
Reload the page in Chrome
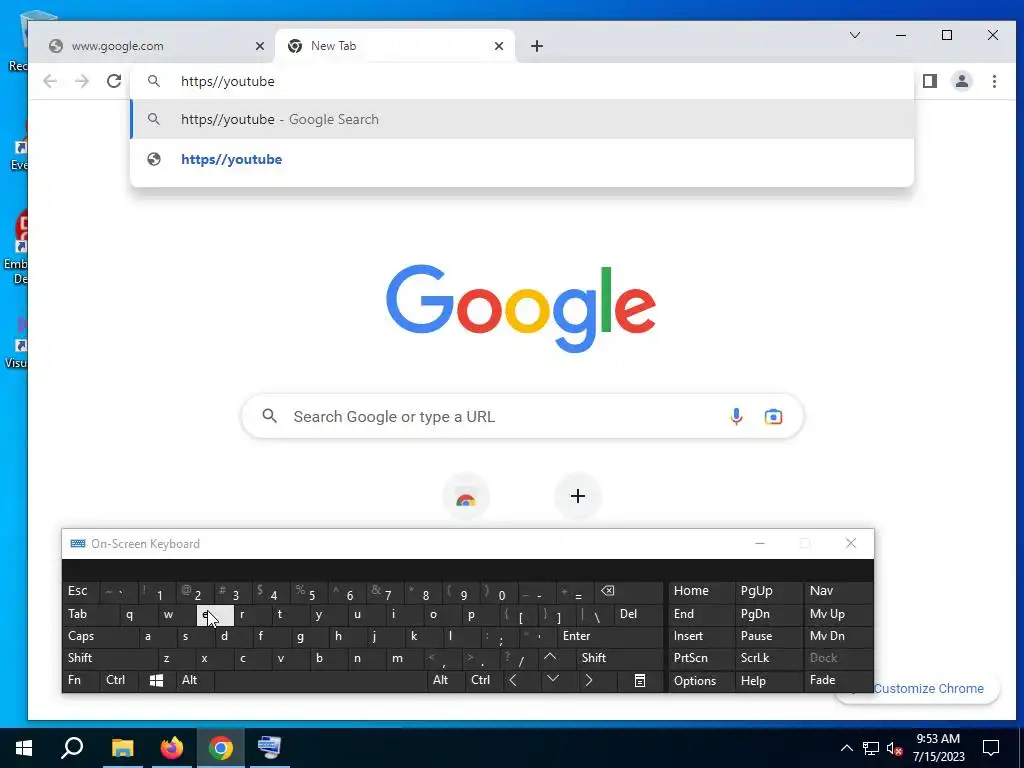tap(114, 81)
